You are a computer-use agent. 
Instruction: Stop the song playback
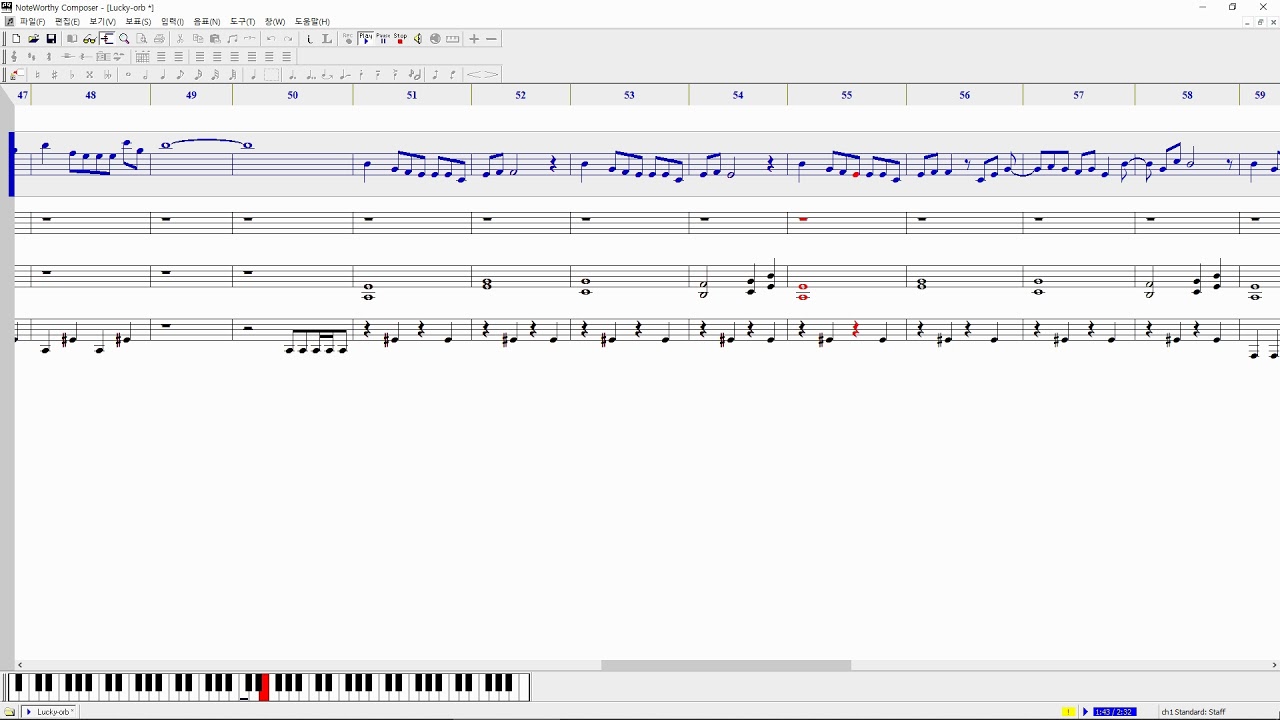pos(400,39)
